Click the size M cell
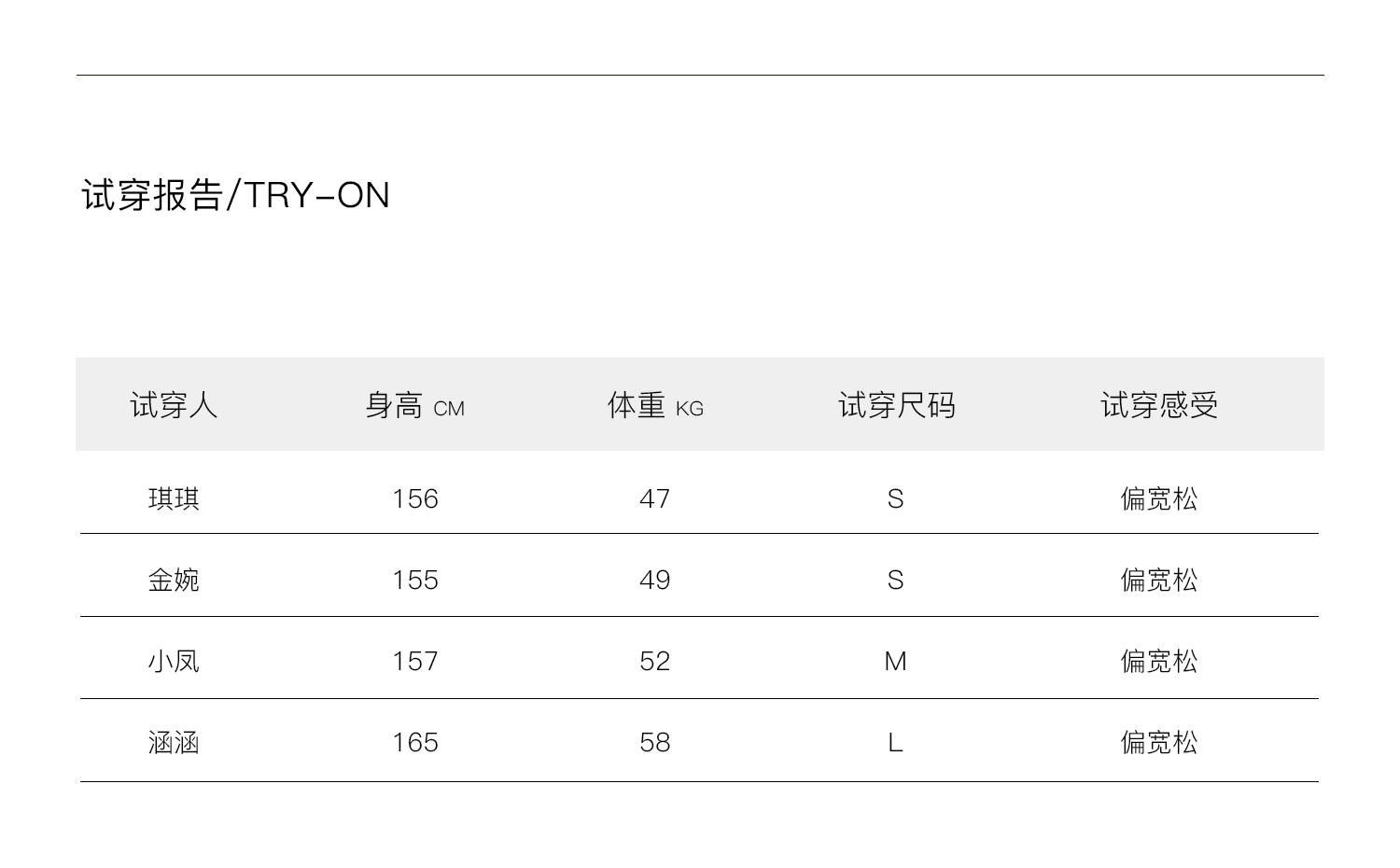This screenshot has width=1400, height=868. coord(895,661)
